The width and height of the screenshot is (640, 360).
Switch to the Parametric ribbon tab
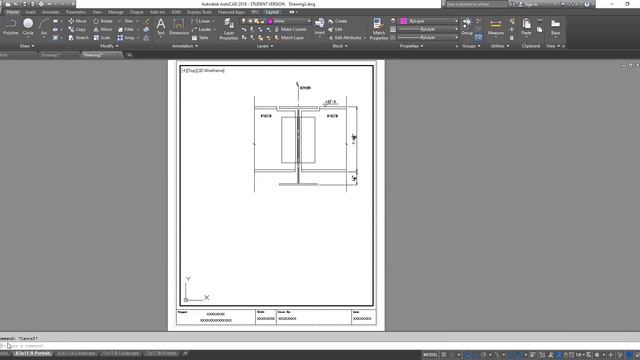point(76,12)
